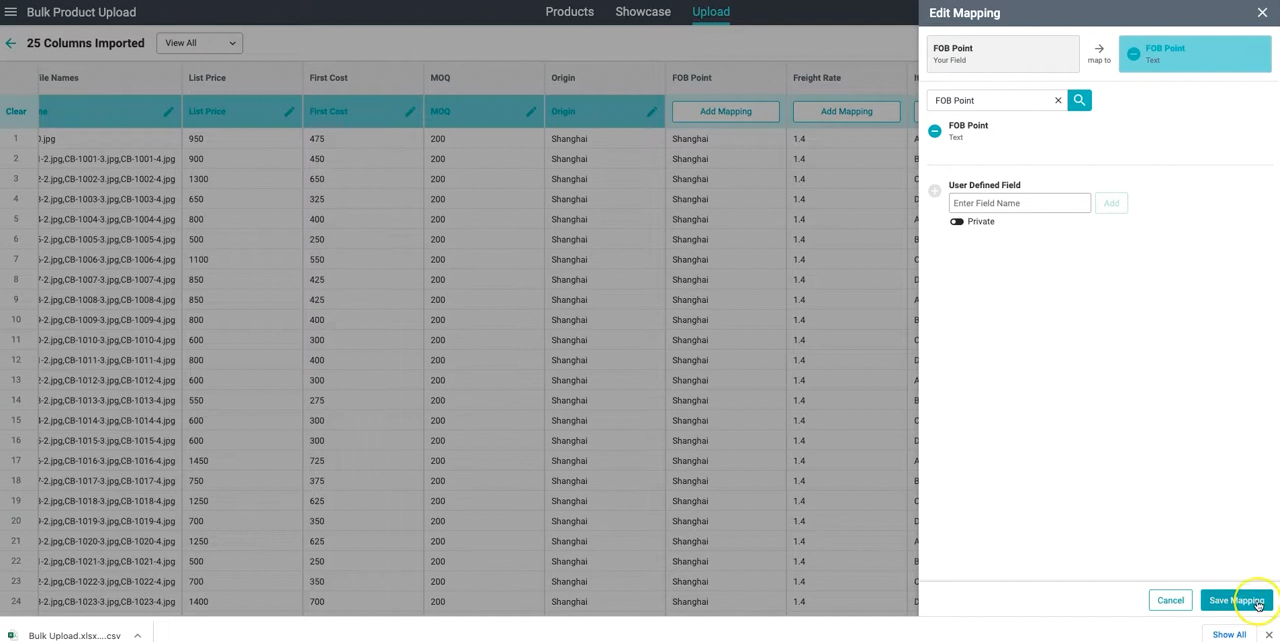Switch to the Products tab
The height and width of the screenshot is (642, 1280).
point(569,12)
